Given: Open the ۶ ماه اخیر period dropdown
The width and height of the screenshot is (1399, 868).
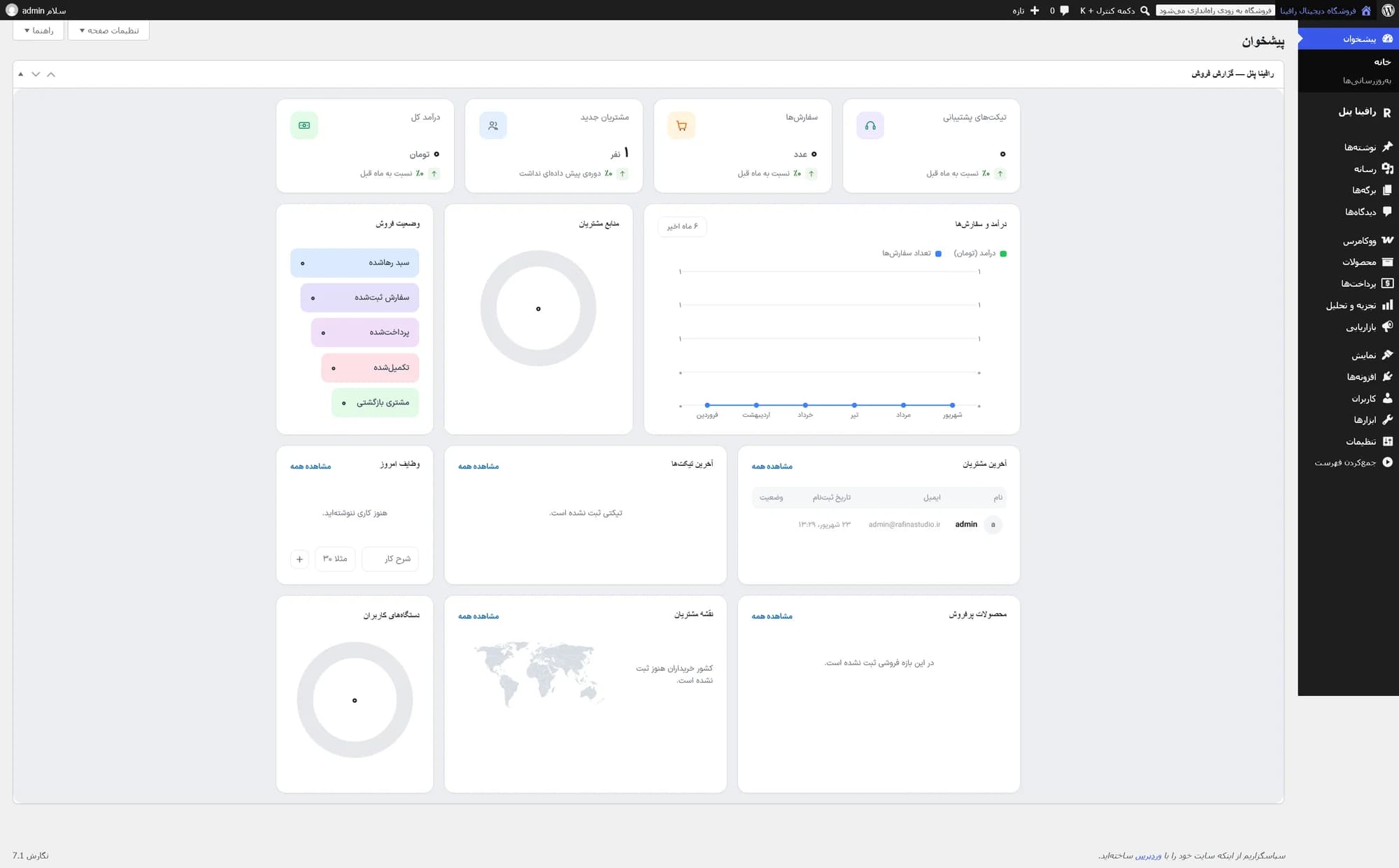Looking at the screenshot, I should pos(682,227).
